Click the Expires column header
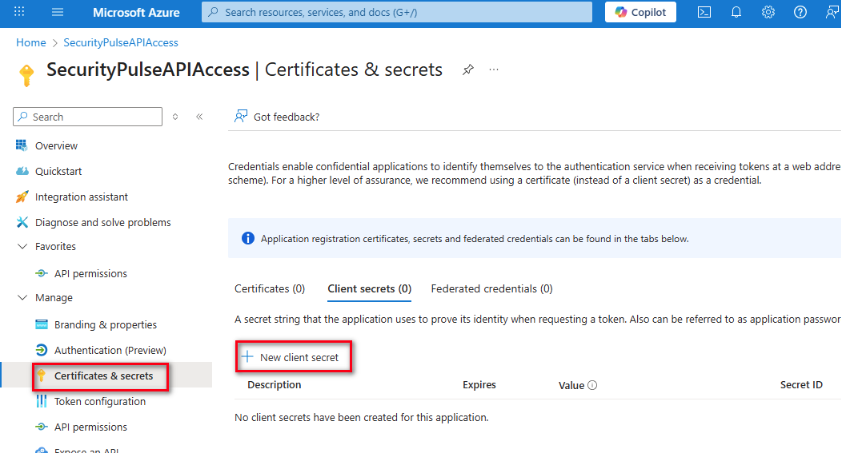This screenshot has height=453, width=841. pyautogui.click(x=479, y=384)
